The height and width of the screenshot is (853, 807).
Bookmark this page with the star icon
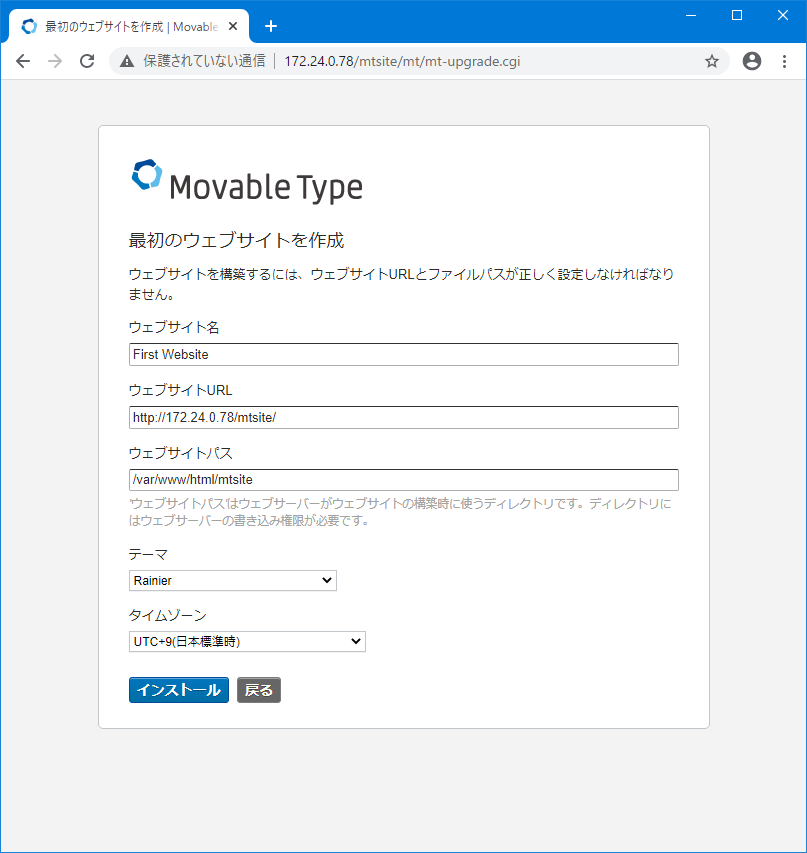(712, 61)
